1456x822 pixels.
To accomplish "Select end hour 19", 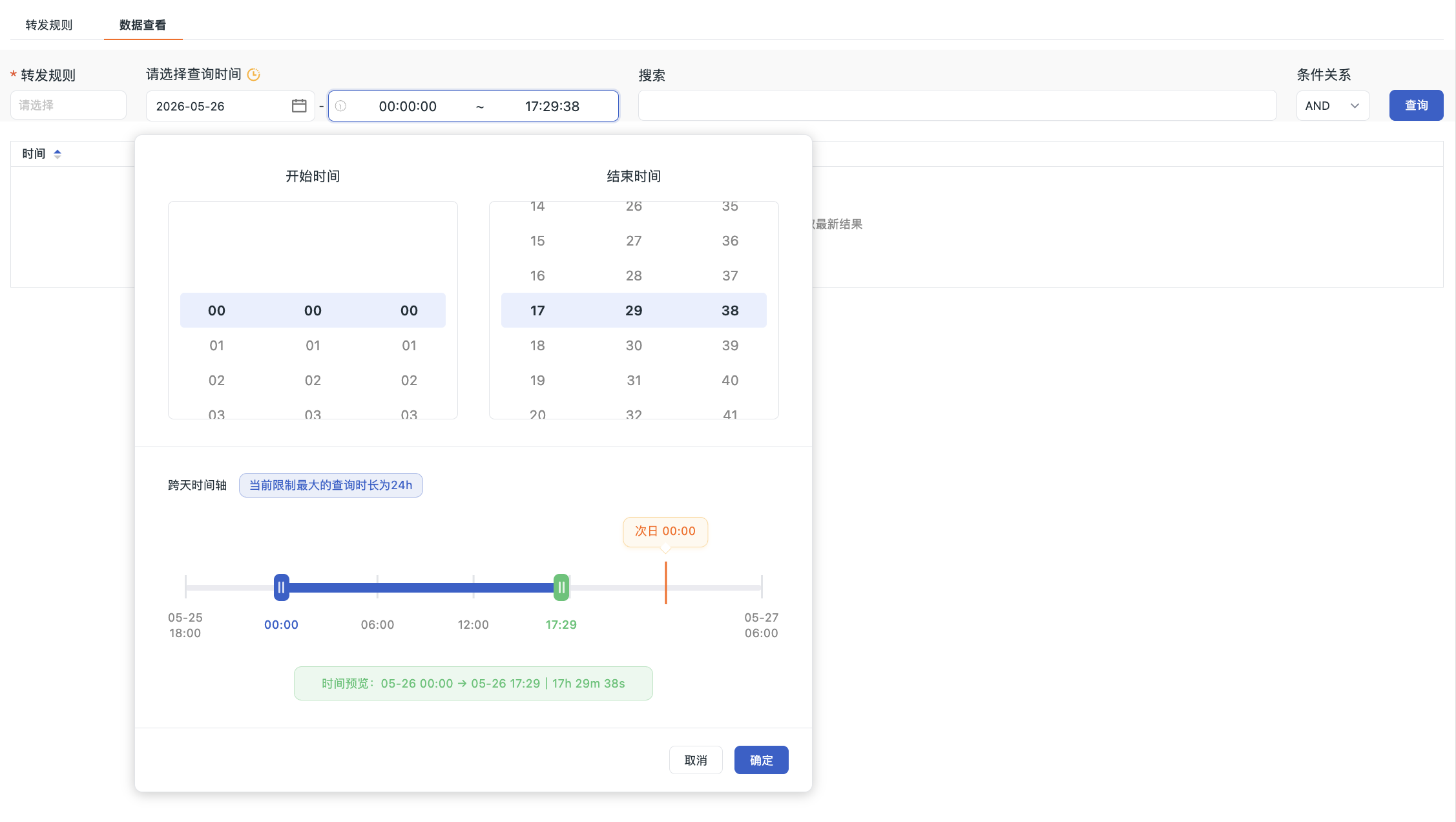I will [x=537, y=381].
